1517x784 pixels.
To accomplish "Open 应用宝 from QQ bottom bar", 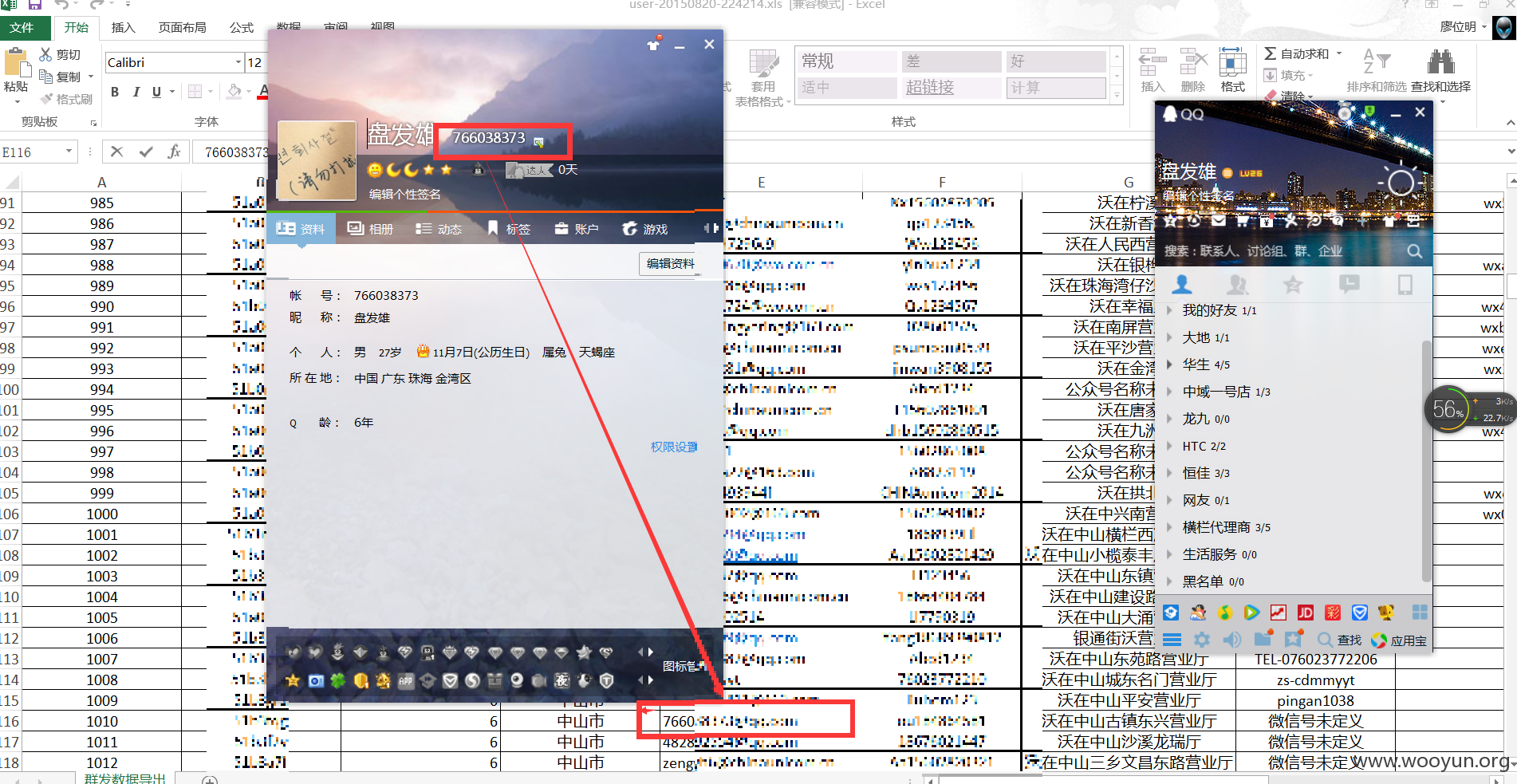I will point(1399,640).
